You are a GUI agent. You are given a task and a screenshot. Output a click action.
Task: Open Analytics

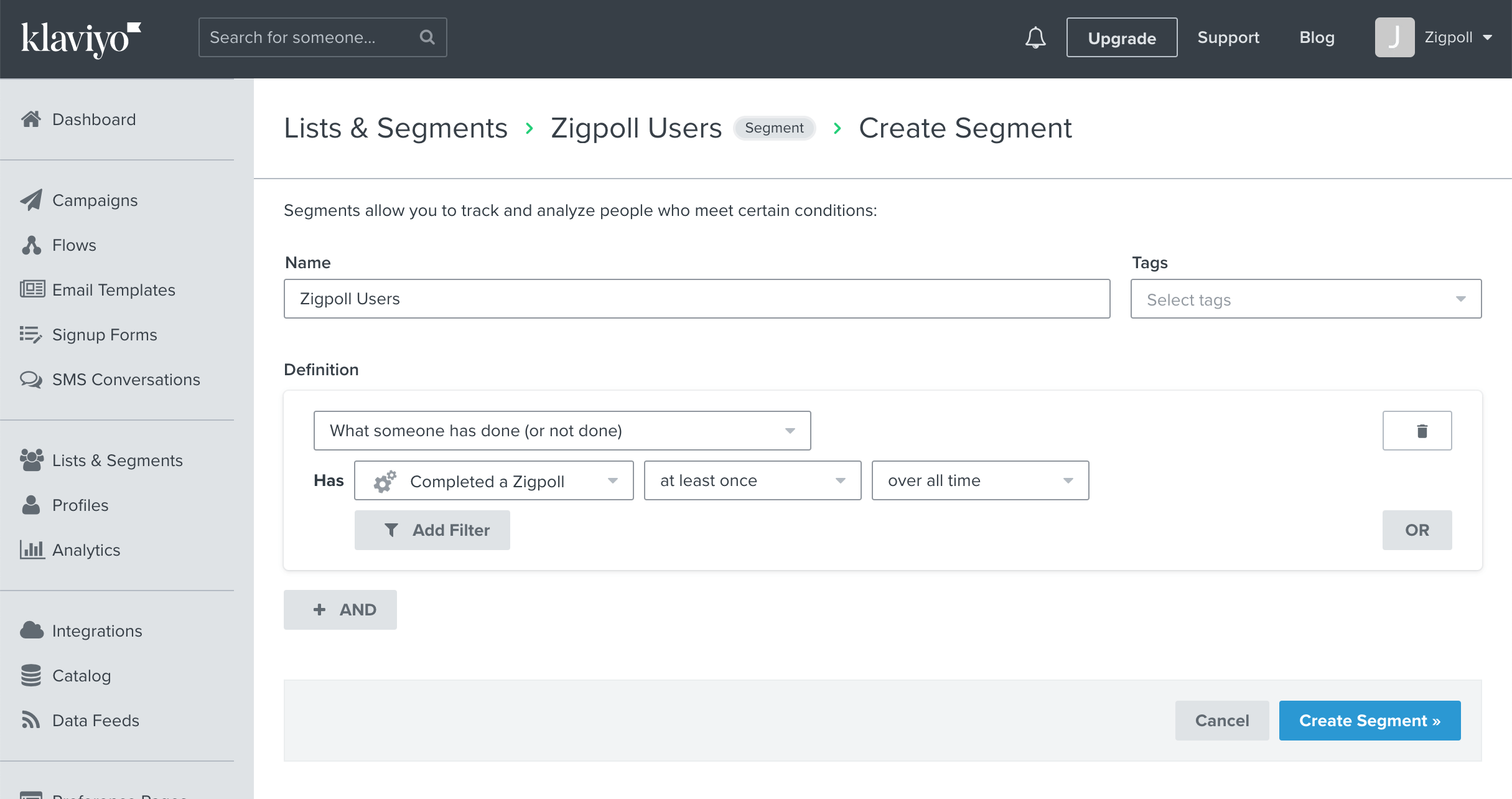pos(86,550)
